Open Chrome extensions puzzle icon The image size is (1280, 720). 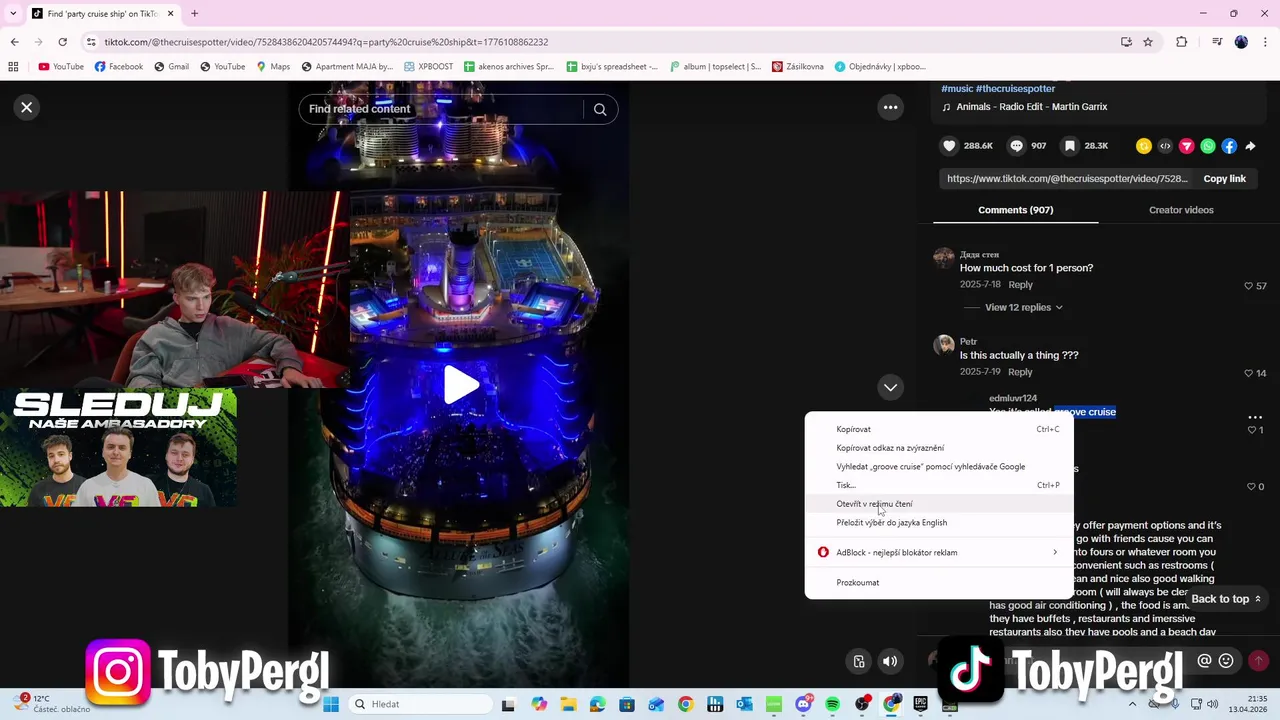[x=1182, y=42]
